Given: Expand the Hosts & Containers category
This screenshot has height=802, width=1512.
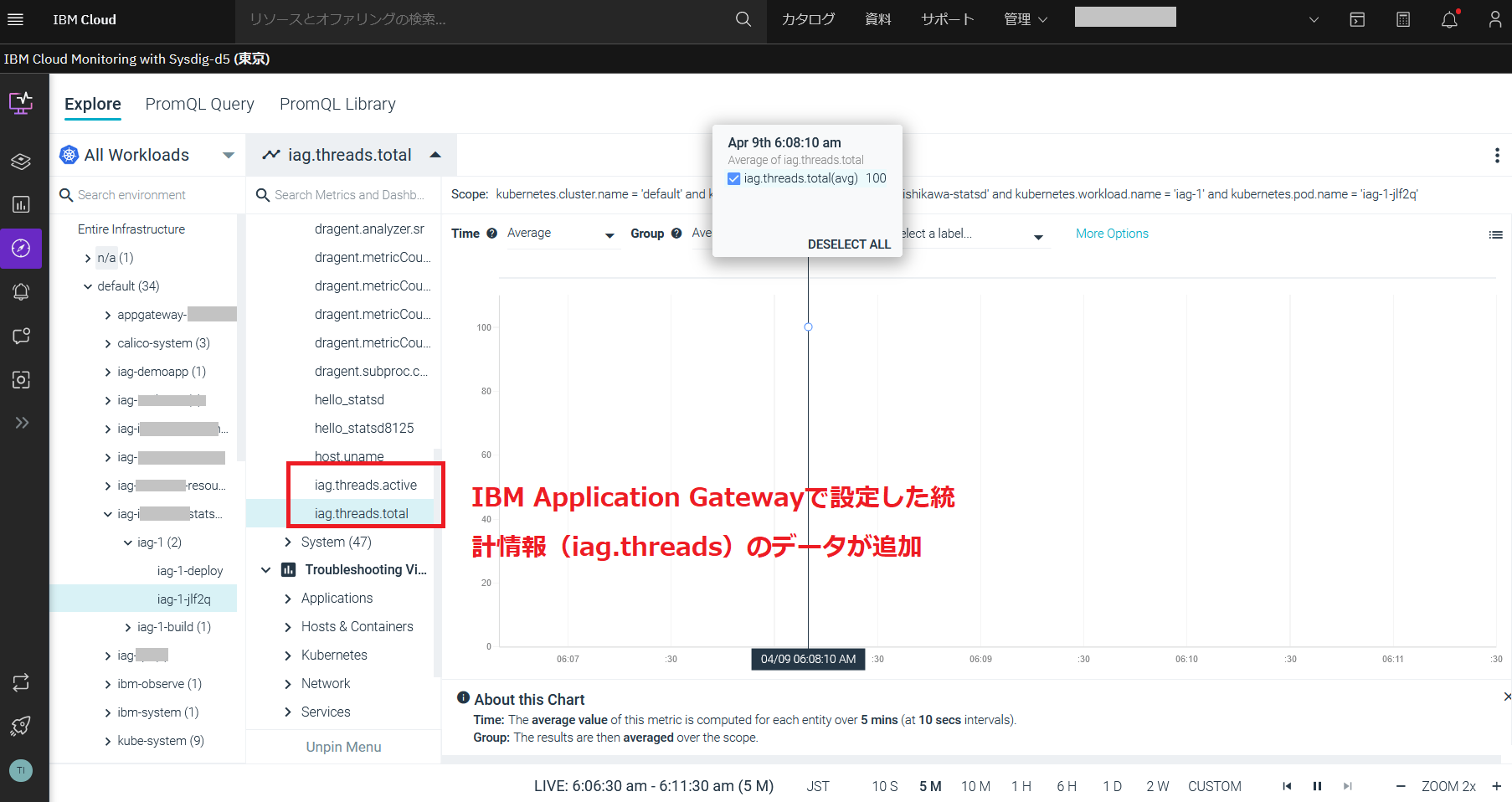Looking at the screenshot, I should click(288, 627).
